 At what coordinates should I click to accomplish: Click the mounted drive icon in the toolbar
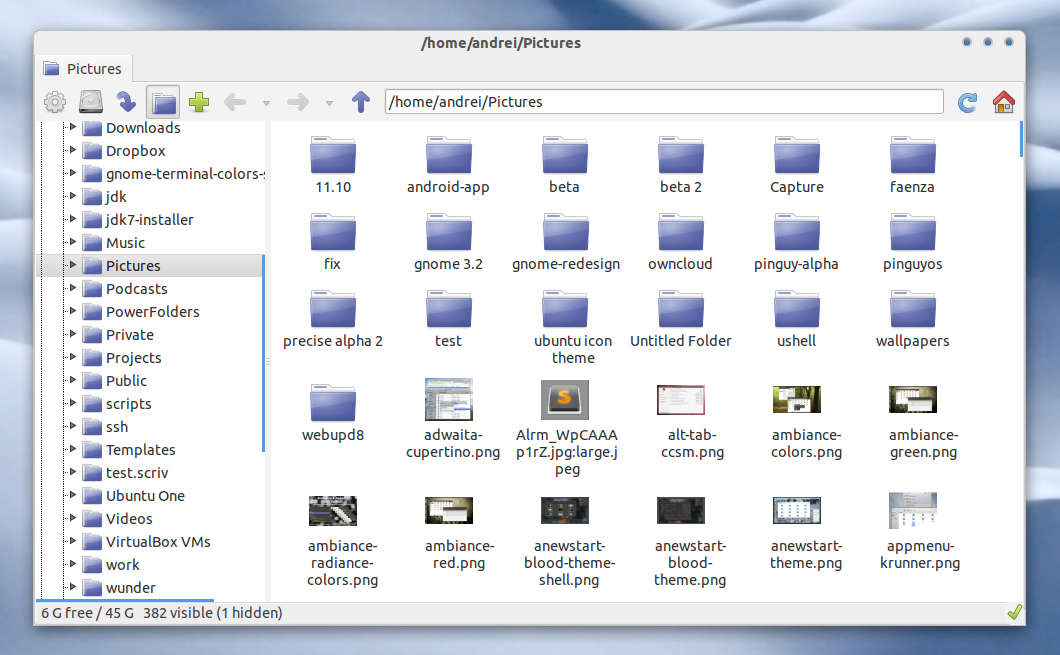click(92, 101)
